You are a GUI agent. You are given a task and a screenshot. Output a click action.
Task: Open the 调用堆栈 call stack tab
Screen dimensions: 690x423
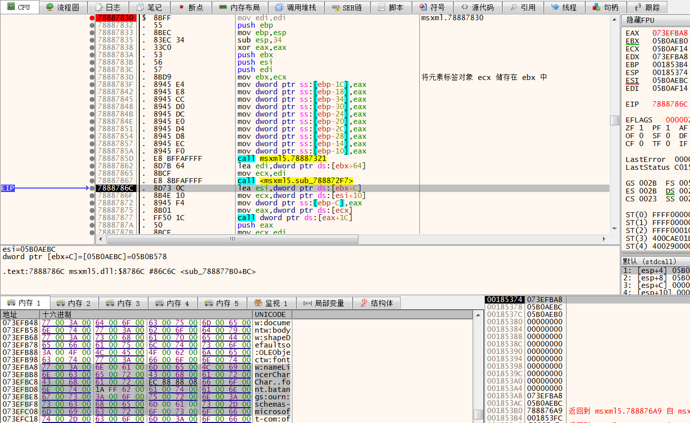[x=296, y=7]
